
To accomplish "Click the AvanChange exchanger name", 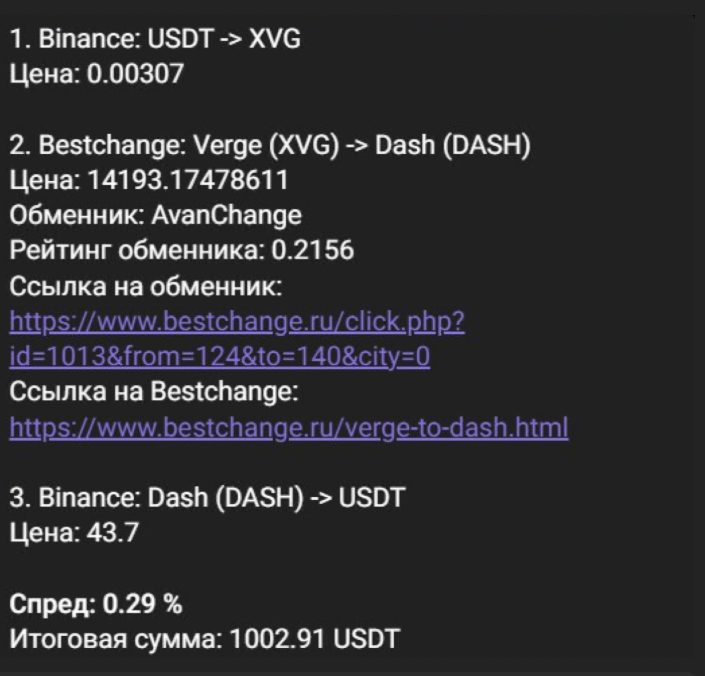I will pyautogui.click(x=227, y=216).
